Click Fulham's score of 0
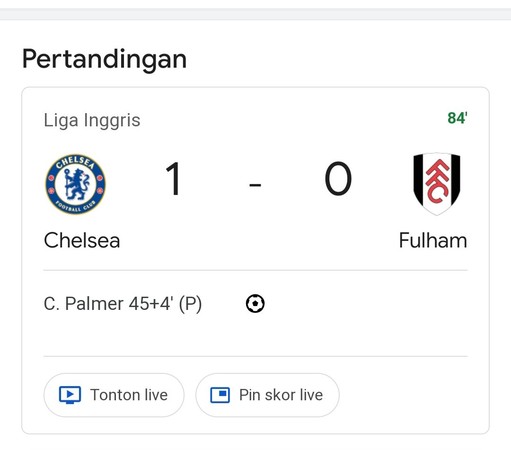Viewport: 511px width, 450px height. (x=338, y=179)
